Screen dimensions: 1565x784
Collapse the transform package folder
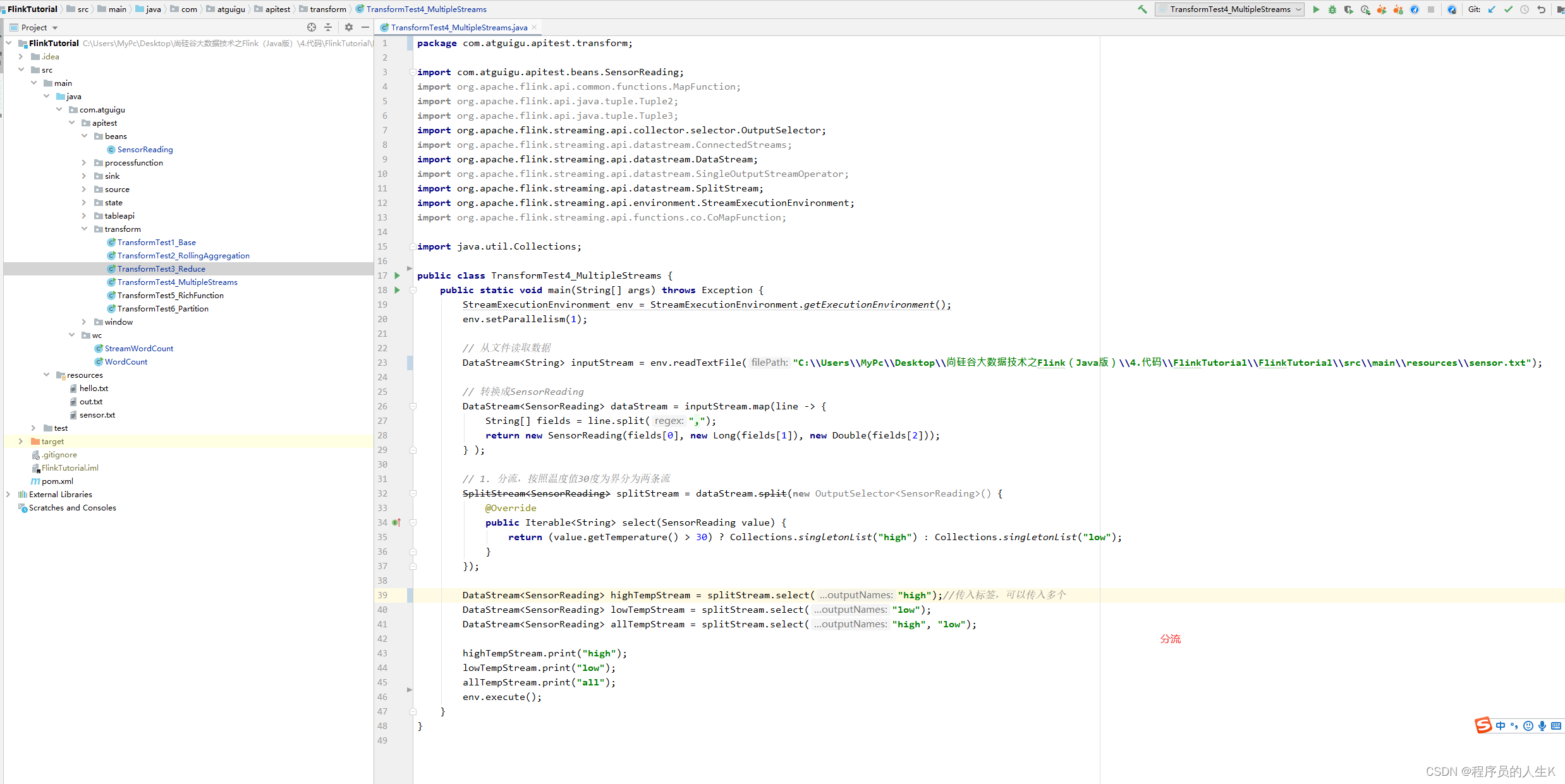coord(84,229)
